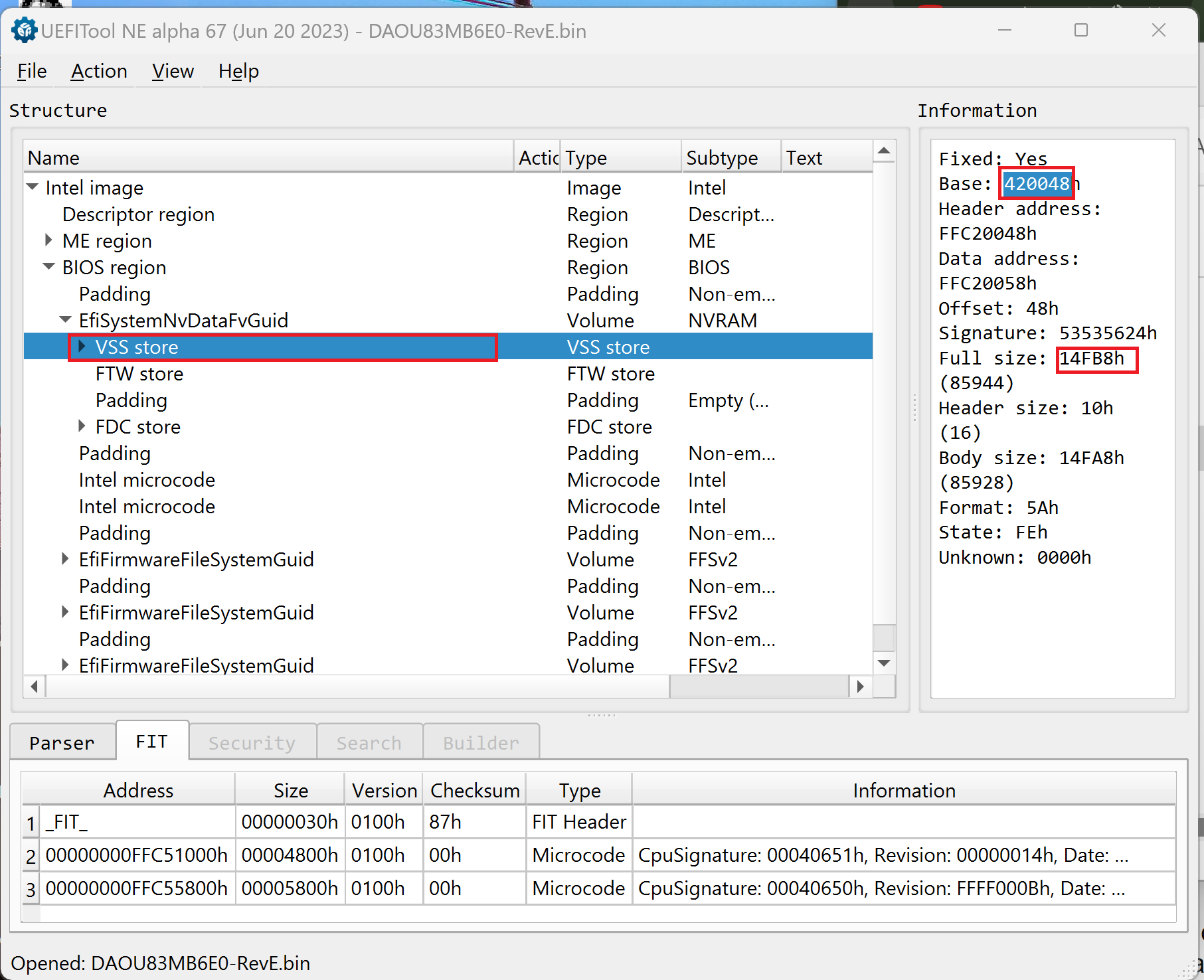
Task: Collapse the EfiSystemNvDataFvGuid volume
Action: pos(65,320)
